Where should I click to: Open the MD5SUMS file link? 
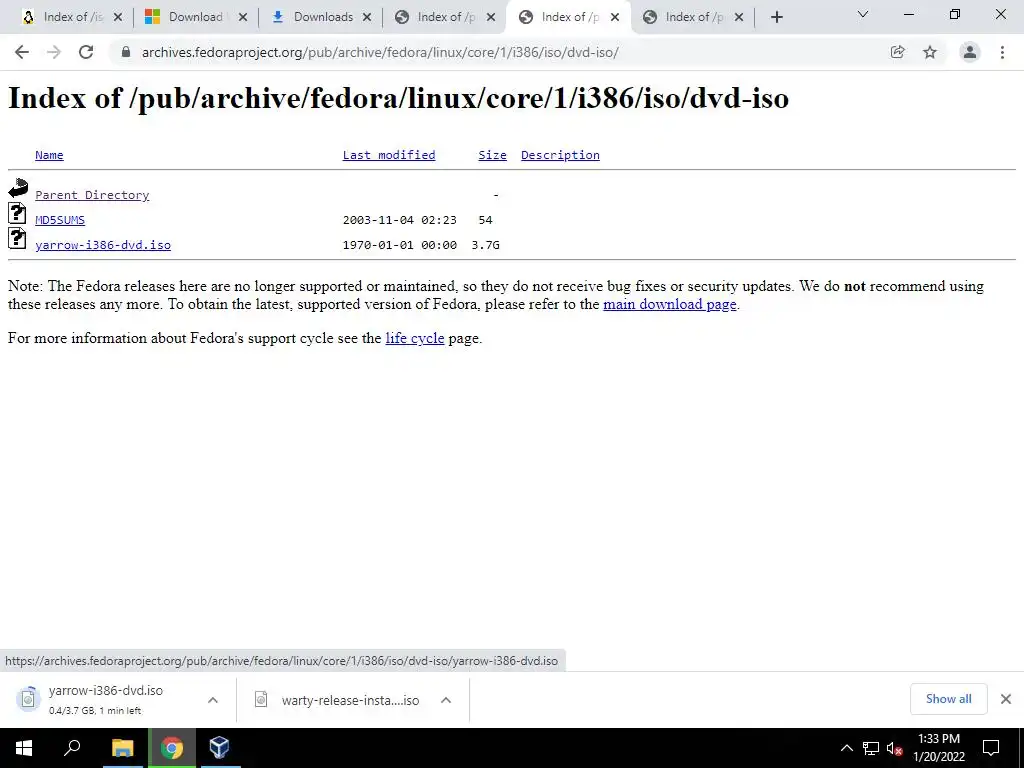tap(60, 220)
